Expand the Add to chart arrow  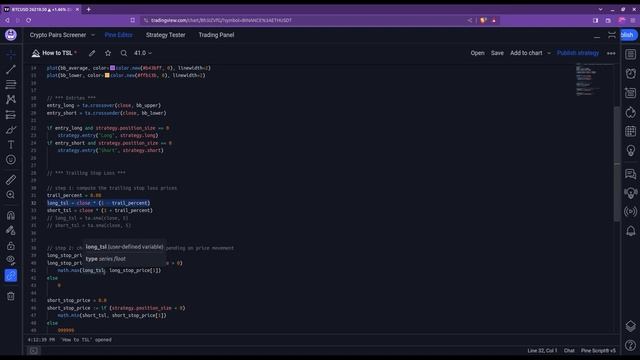549,53
